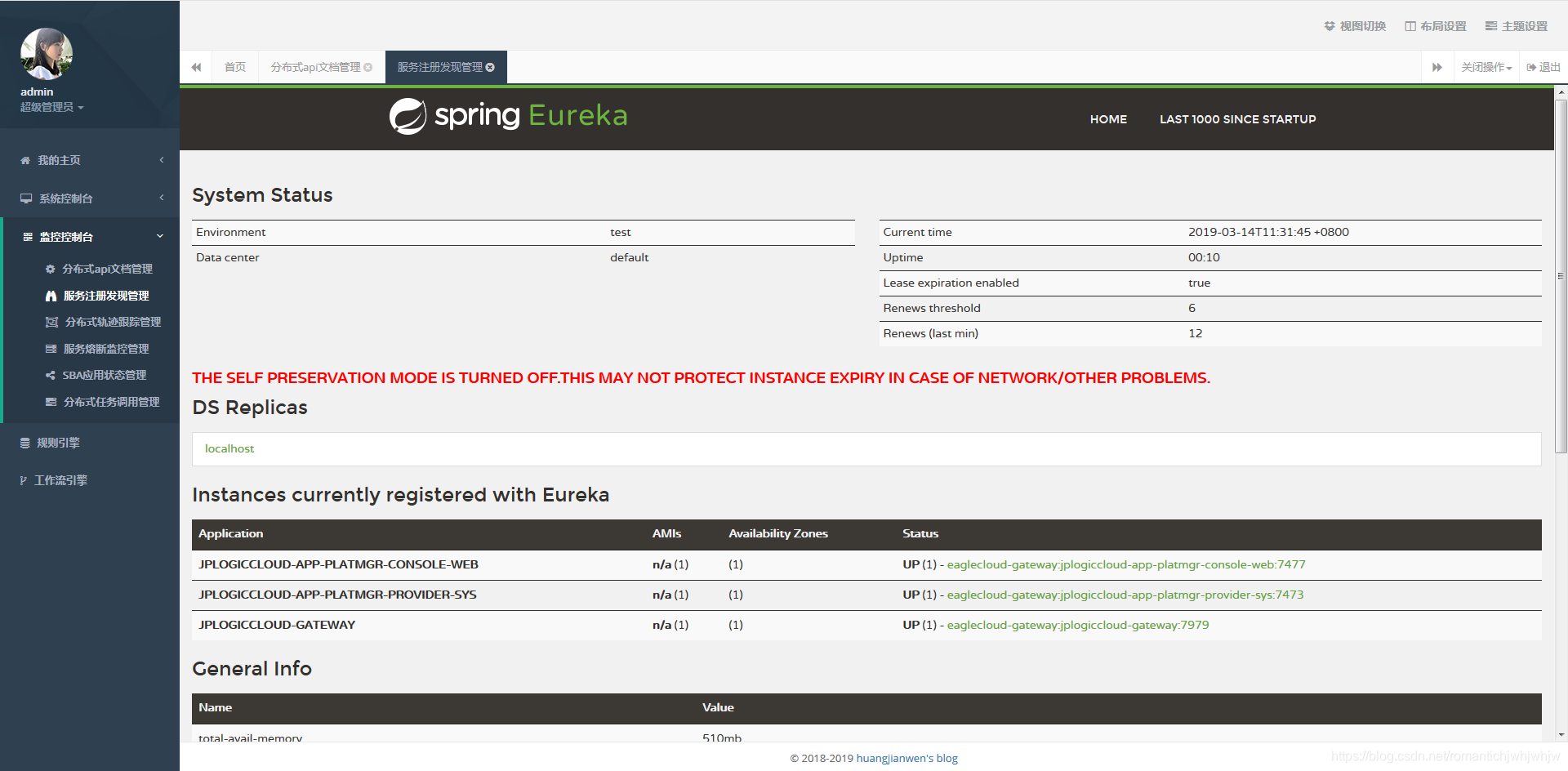
Task: Go to Eureka HOME link
Action: (x=1108, y=119)
